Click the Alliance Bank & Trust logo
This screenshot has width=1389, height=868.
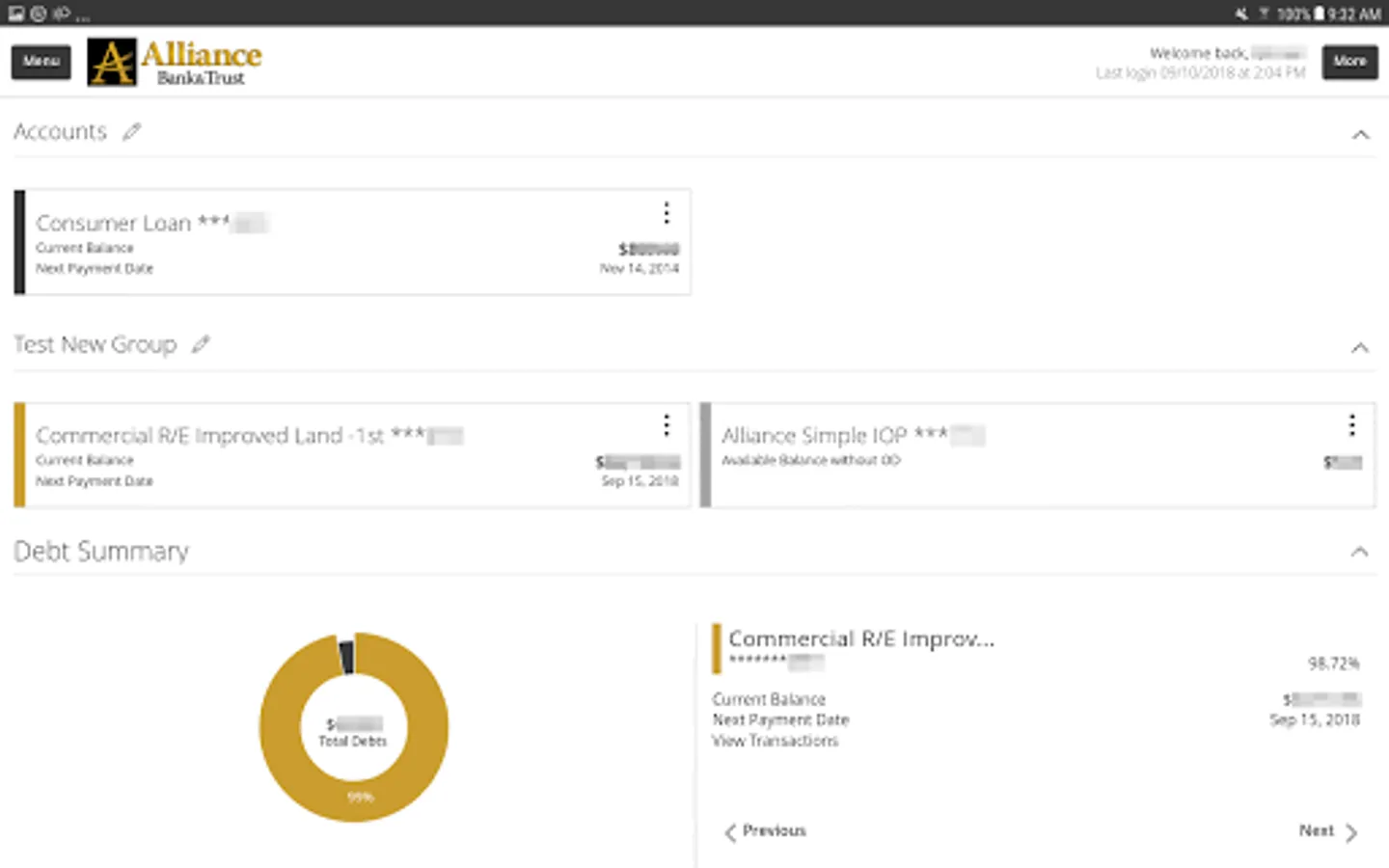(175, 63)
